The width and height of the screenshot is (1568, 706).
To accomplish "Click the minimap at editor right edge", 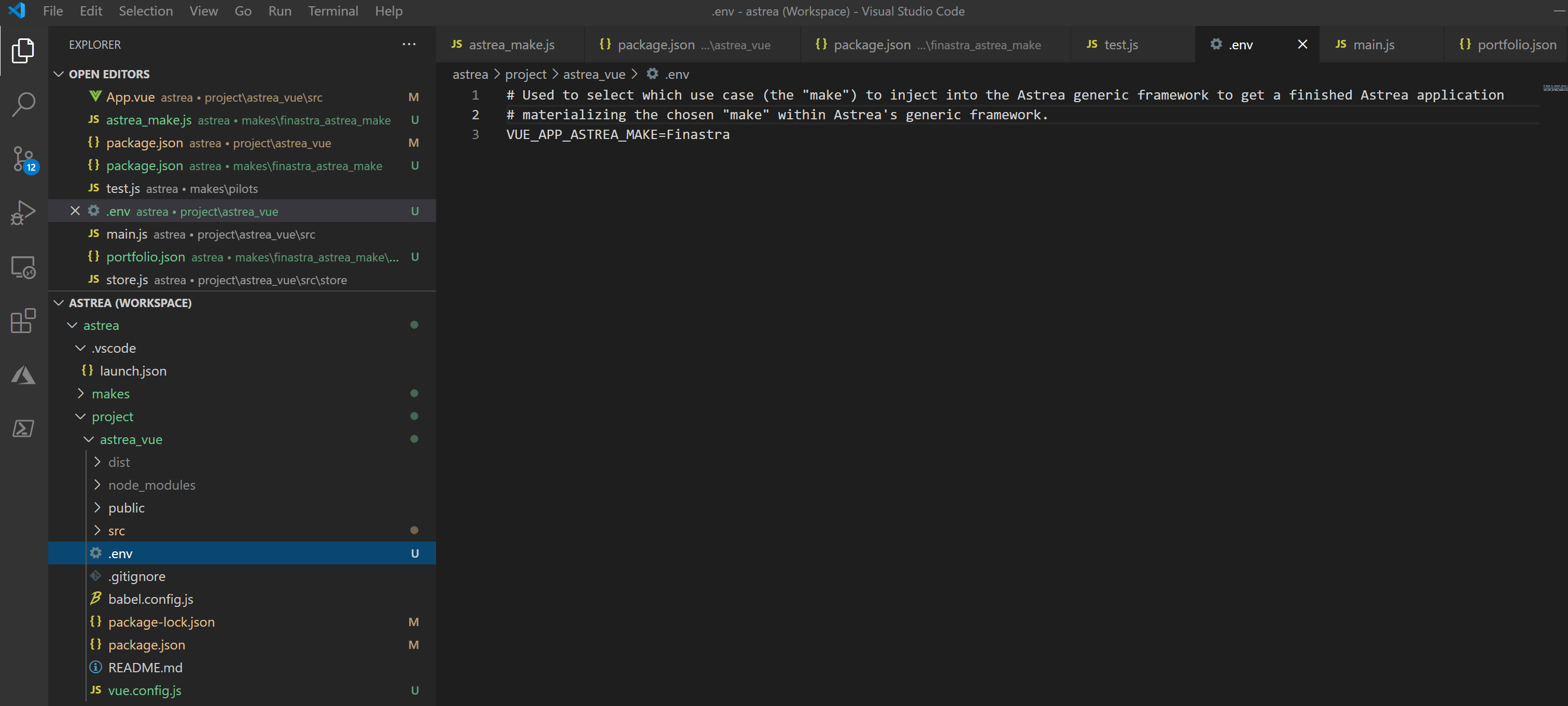I will pos(1554,89).
